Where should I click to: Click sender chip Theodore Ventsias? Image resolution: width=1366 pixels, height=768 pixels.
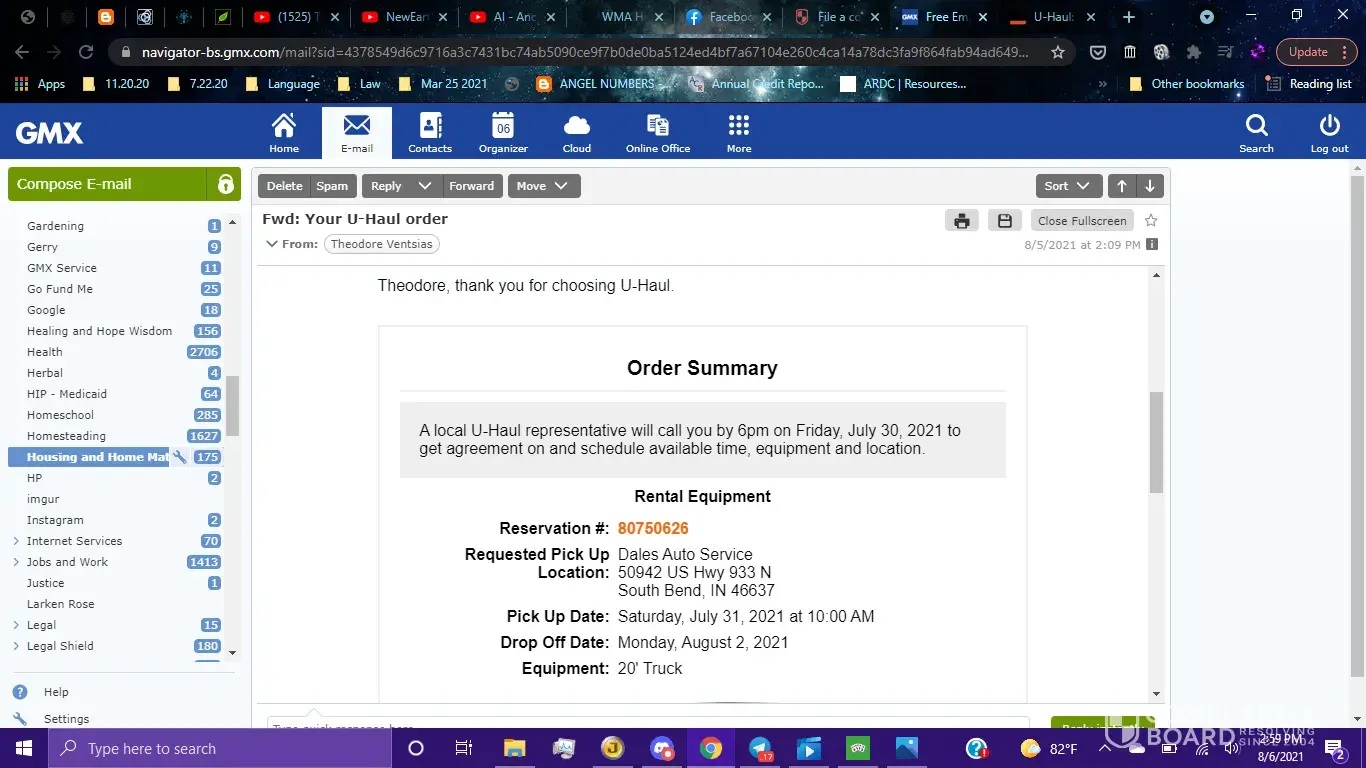pos(382,244)
